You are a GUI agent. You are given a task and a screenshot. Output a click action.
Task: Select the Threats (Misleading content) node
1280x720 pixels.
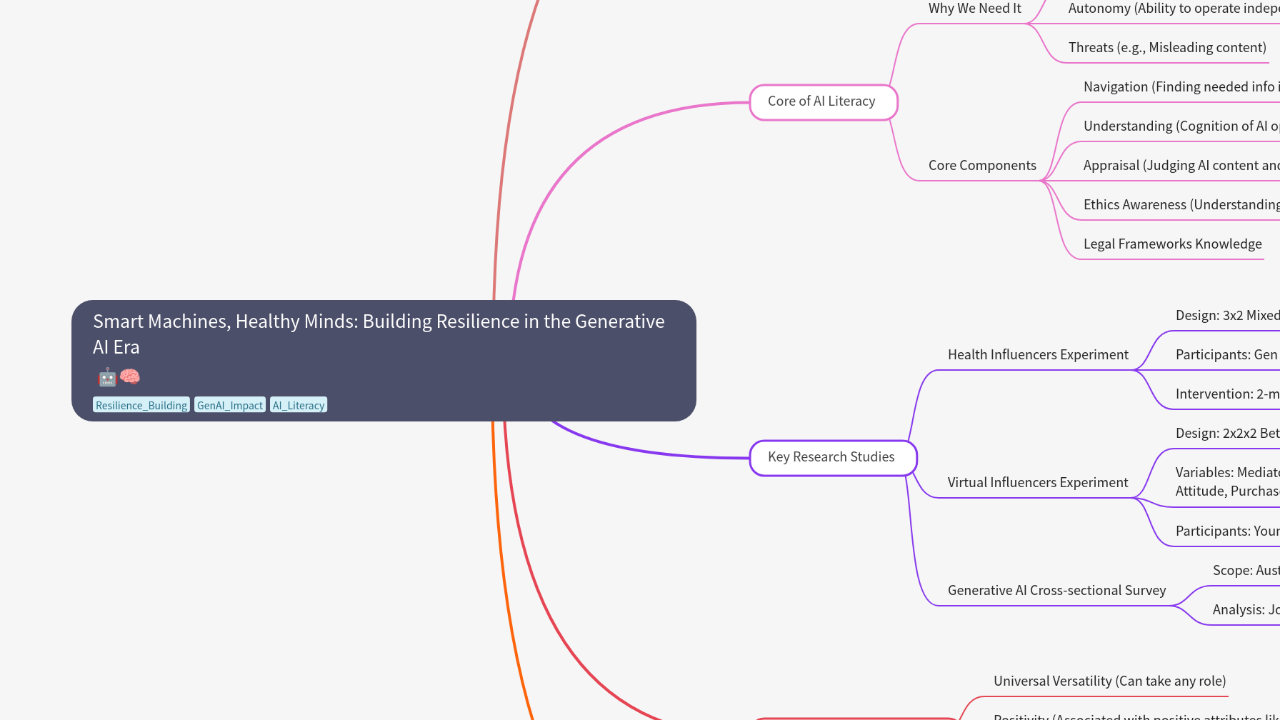(x=1166, y=47)
